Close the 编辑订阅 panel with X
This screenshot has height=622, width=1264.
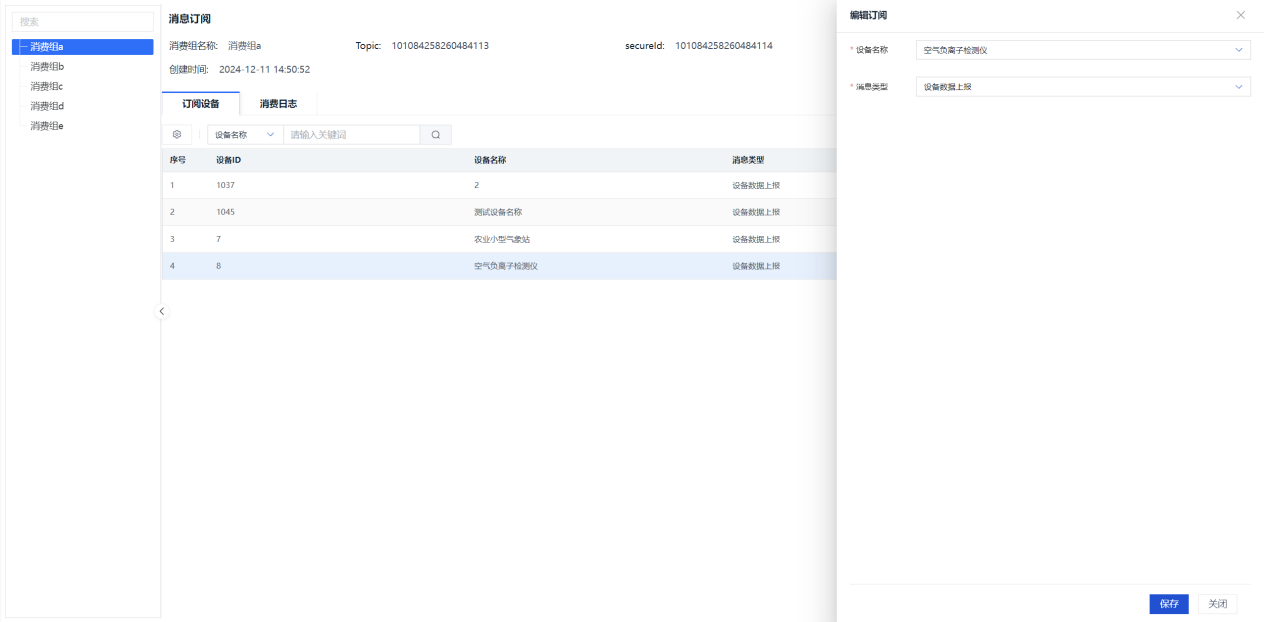[x=1241, y=15]
